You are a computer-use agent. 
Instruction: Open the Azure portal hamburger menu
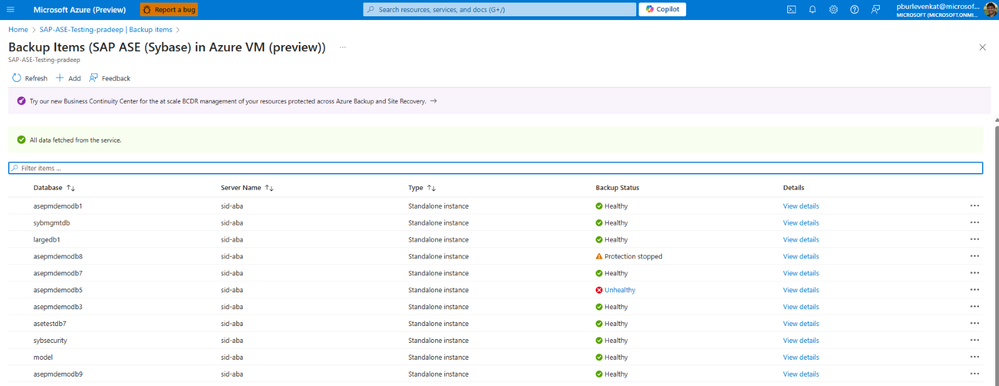click(10, 10)
